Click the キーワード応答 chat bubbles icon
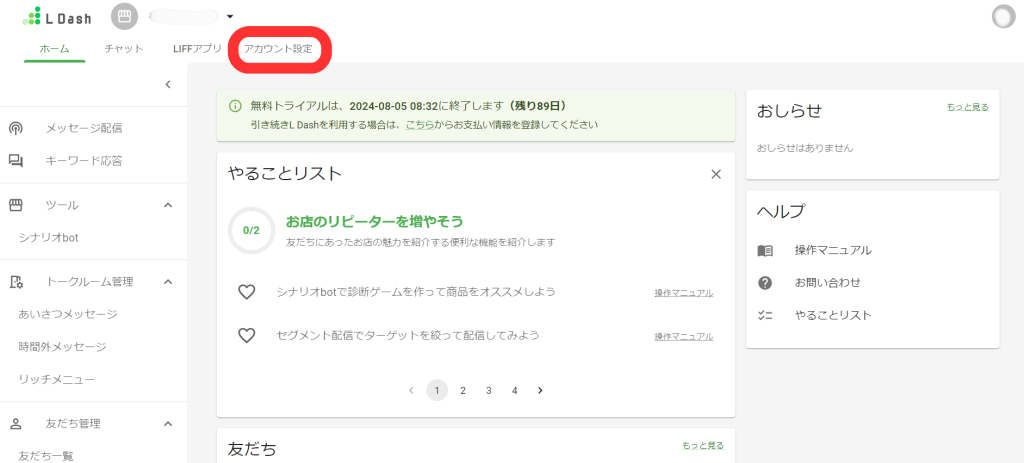 click(x=16, y=161)
